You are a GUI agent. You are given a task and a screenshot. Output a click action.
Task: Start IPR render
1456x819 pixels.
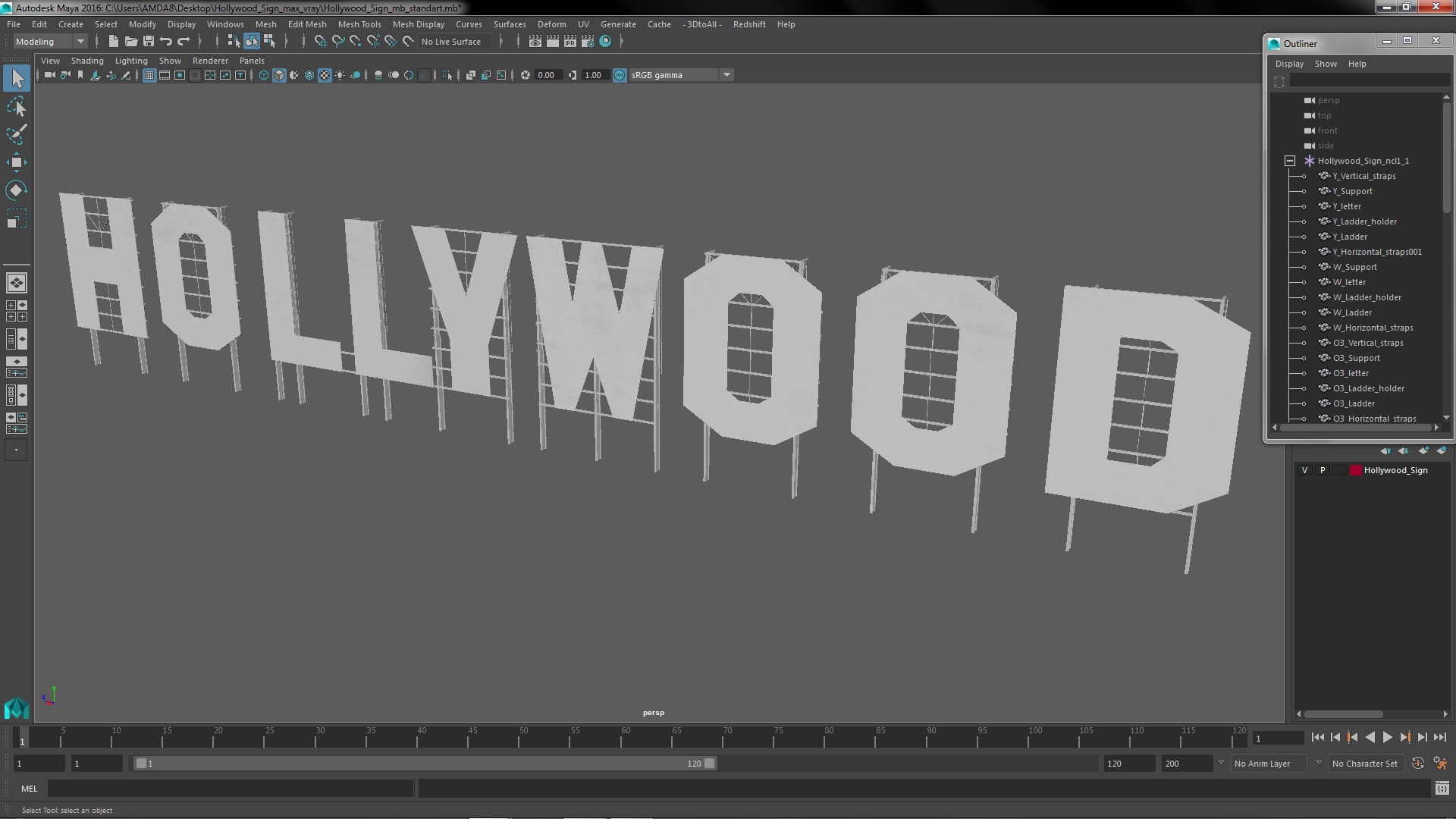570,42
